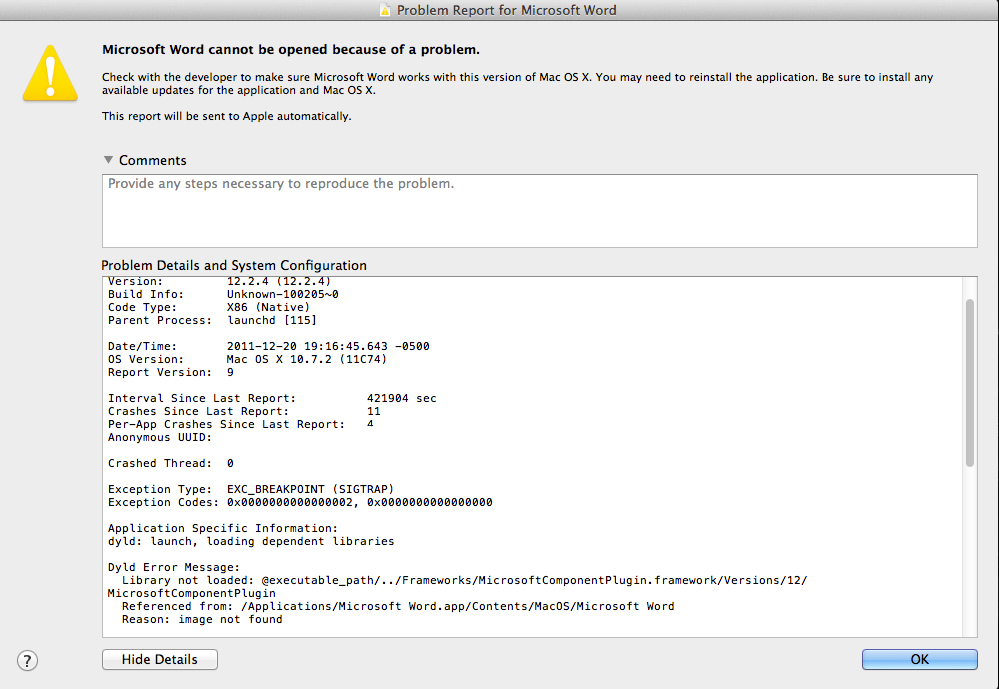The image size is (999, 689).
Task: Click the problem details scrollbar thumb
Action: point(970,383)
